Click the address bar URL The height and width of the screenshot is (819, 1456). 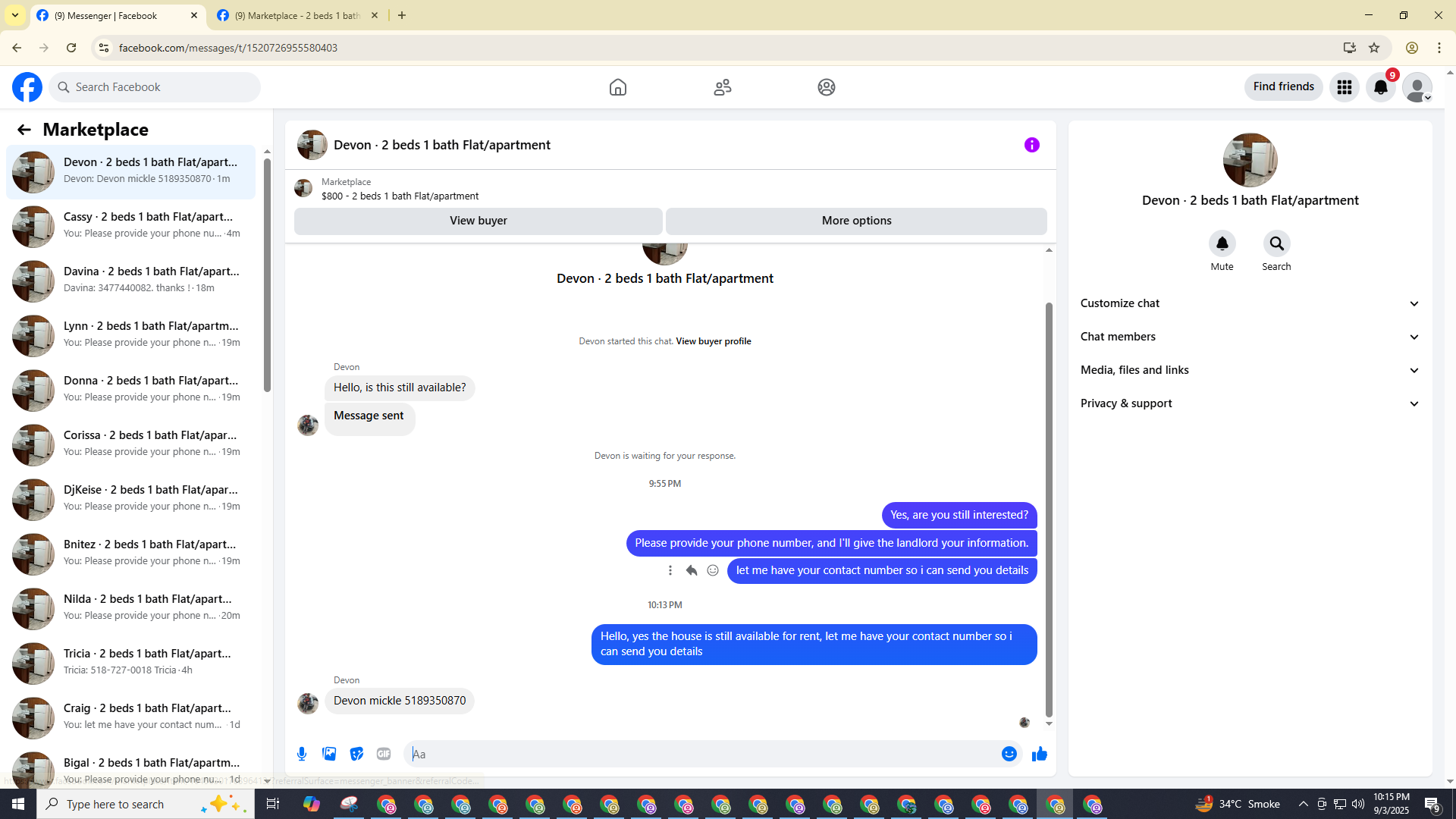click(228, 48)
